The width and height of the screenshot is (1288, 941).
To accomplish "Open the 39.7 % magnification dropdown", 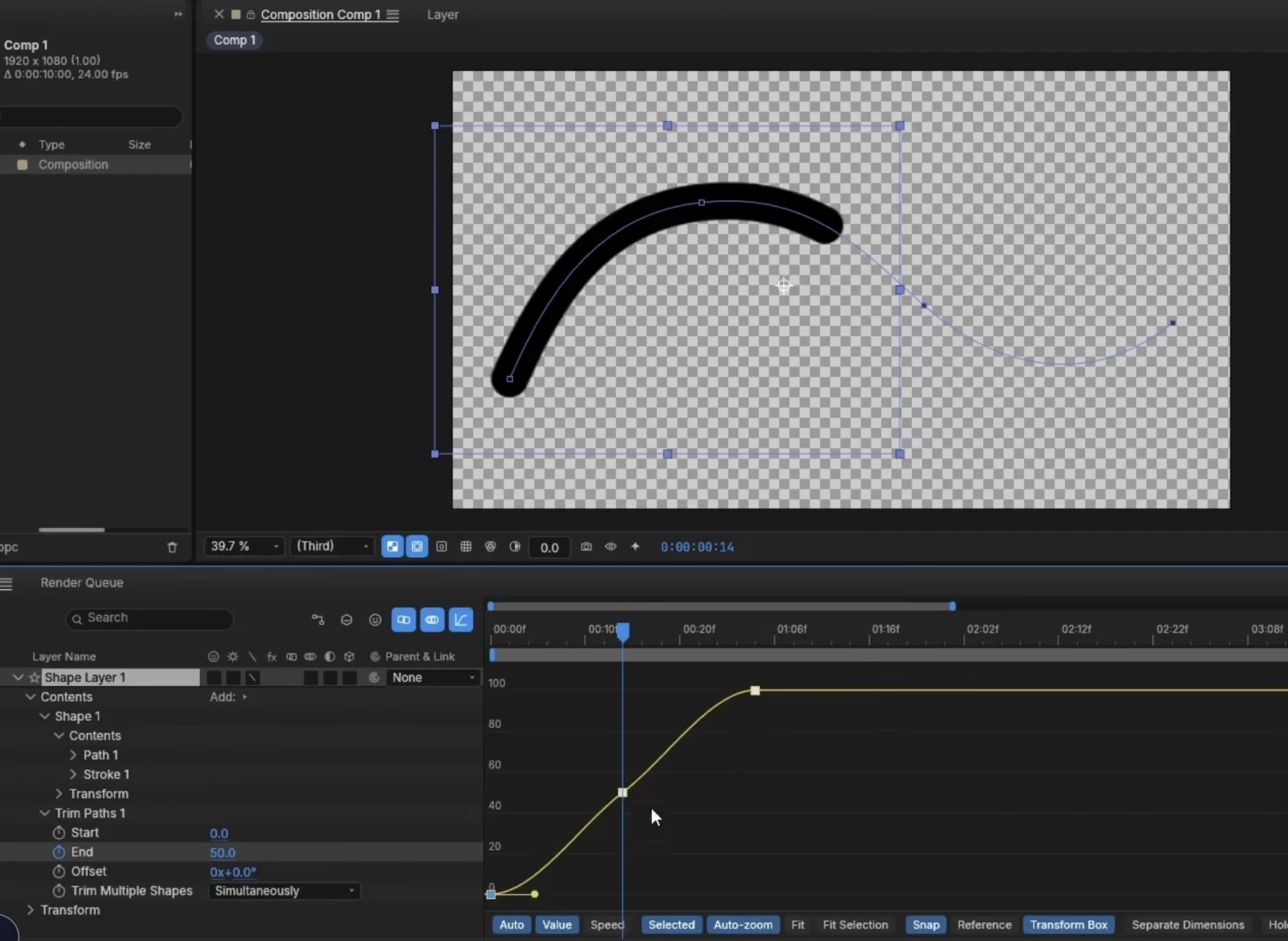I will tap(244, 547).
